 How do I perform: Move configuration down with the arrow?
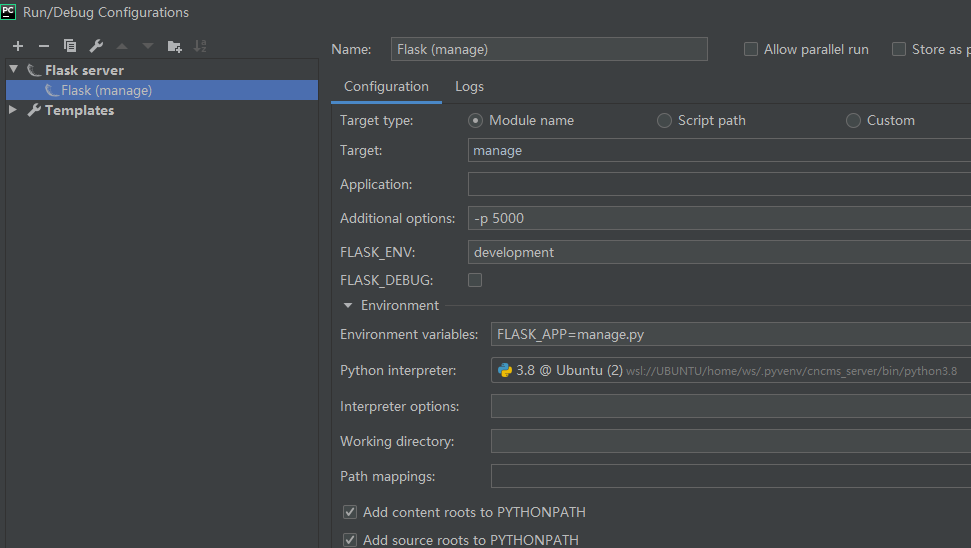tap(148, 46)
